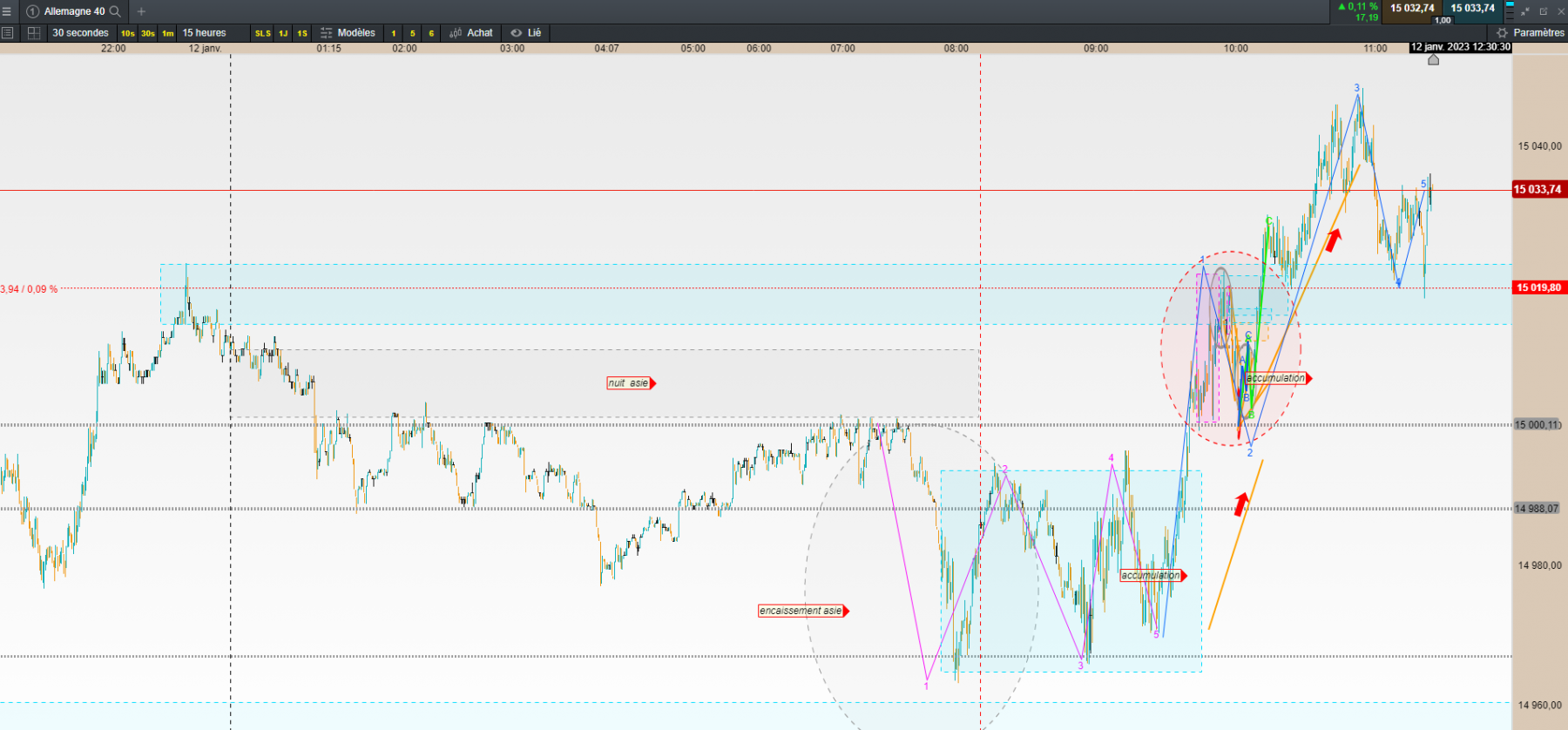Click the 3,94 / 0,09 % distance label
The height and width of the screenshot is (730, 1568).
tap(29, 289)
